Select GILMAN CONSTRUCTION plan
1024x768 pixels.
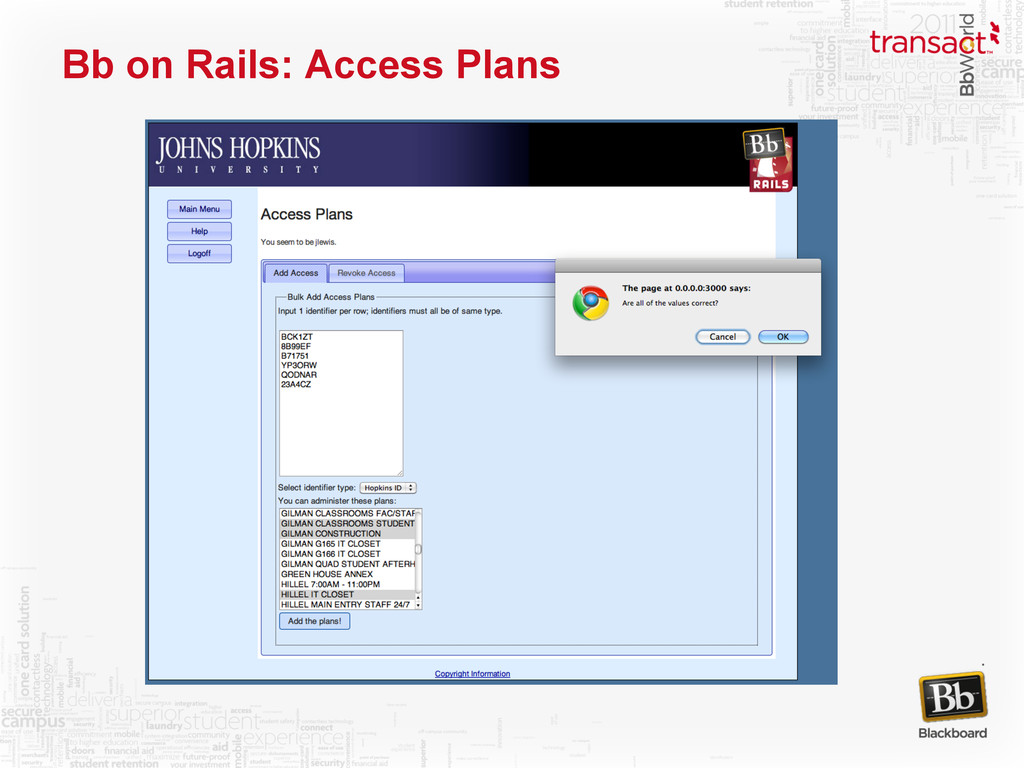tap(347, 534)
